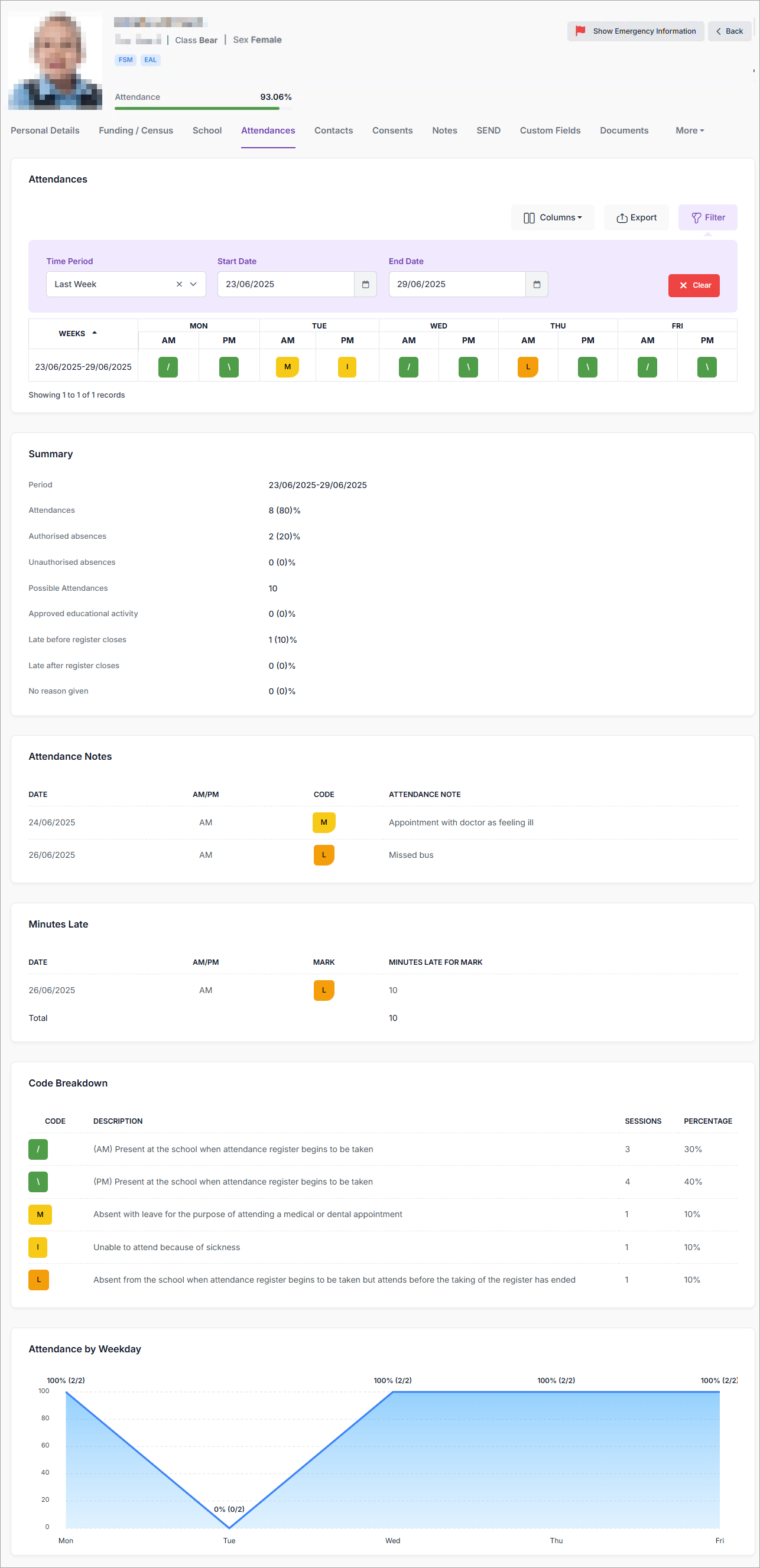
Task: Click Tuesday AM medical mark M
Action: pyautogui.click(x=287, y=367)
